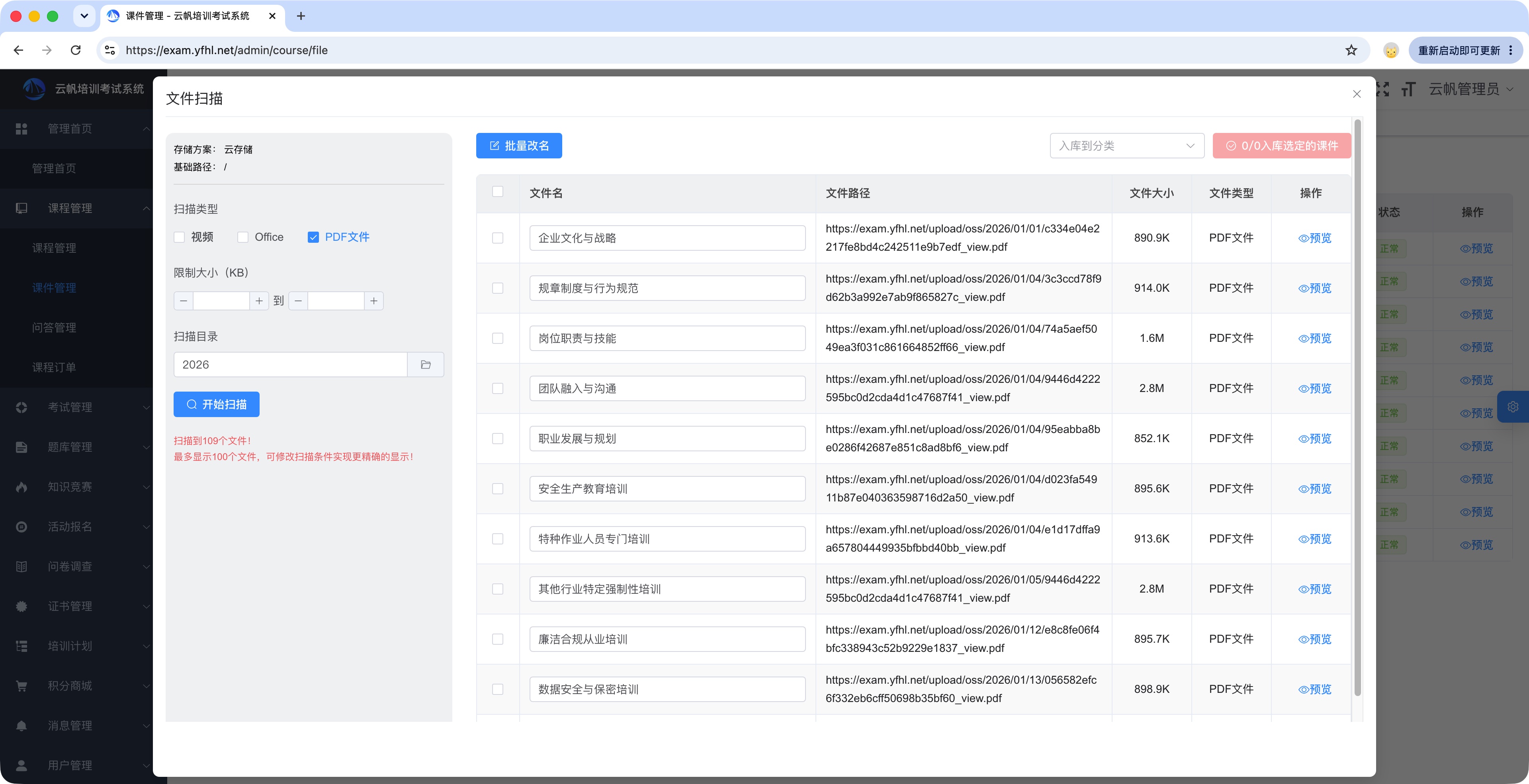Open the 课程订单 sidebar item

[x=54, y=367]
